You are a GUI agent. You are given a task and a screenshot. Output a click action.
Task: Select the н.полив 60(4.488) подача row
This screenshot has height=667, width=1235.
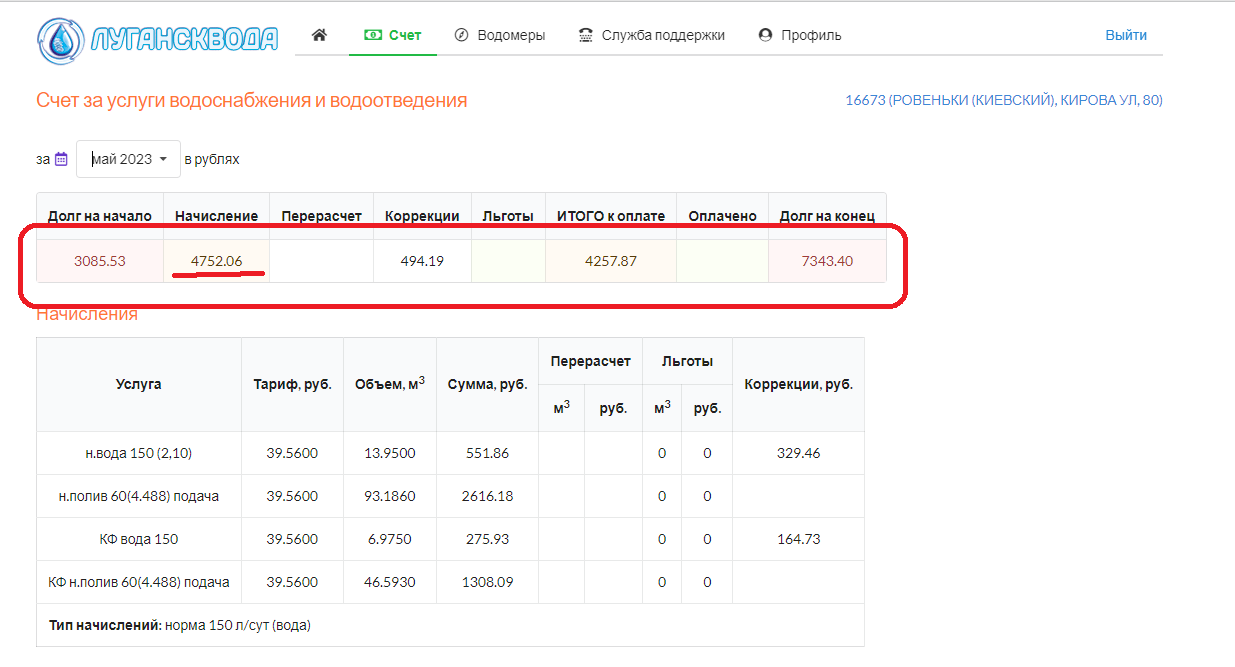(x=450, y=496)
